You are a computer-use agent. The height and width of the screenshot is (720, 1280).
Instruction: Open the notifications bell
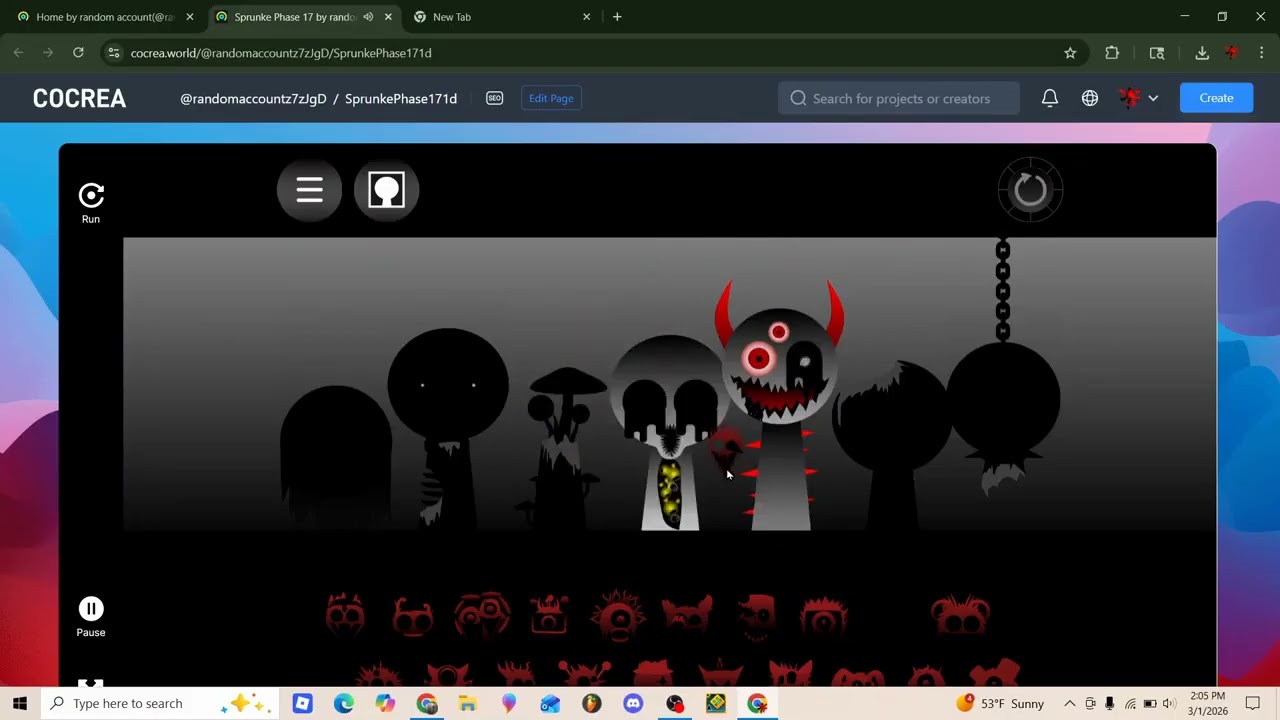click(x=1050, y=98)
